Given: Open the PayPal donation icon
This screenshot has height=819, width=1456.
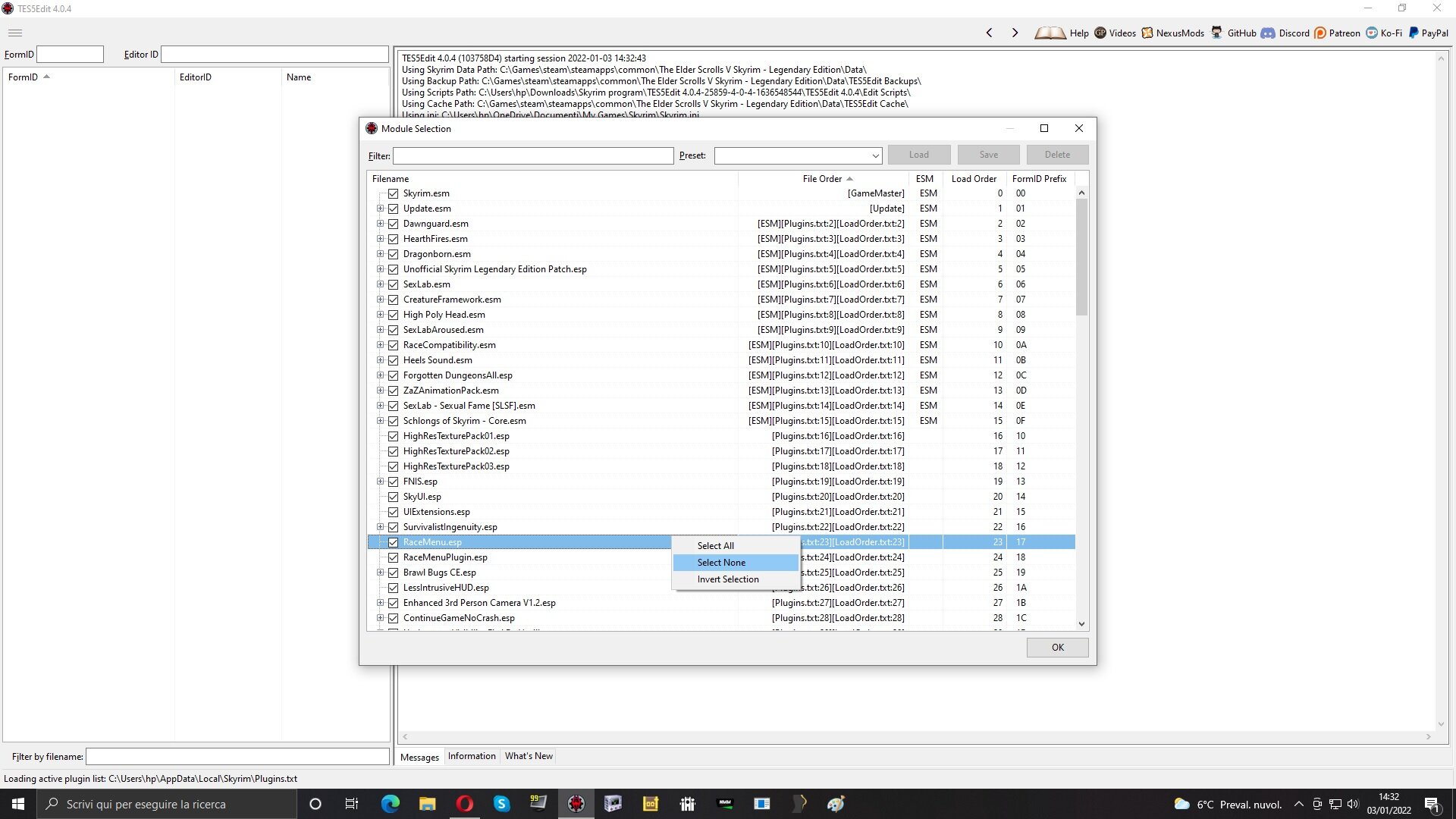Looking at the screenshot, I should [x=1414, y=33].
